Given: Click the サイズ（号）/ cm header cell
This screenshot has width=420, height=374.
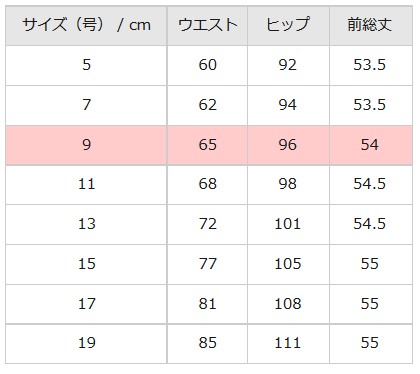Looking at the screenshot, I should (x=86, y=25).
